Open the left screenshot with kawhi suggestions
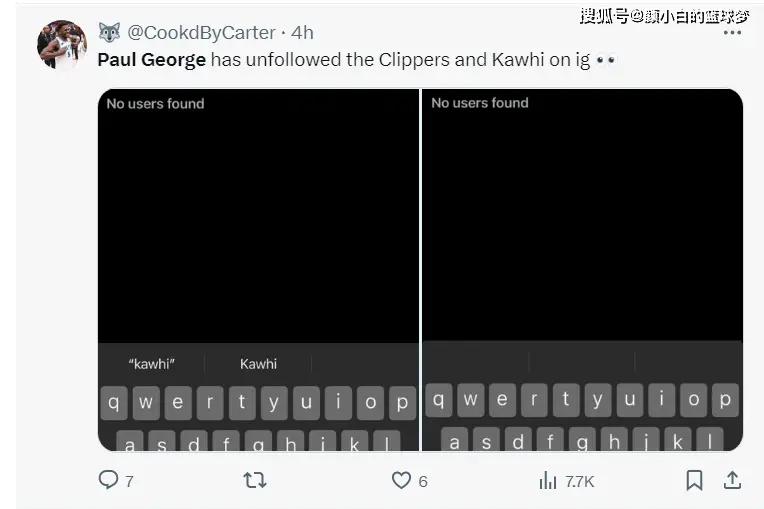 258,270
